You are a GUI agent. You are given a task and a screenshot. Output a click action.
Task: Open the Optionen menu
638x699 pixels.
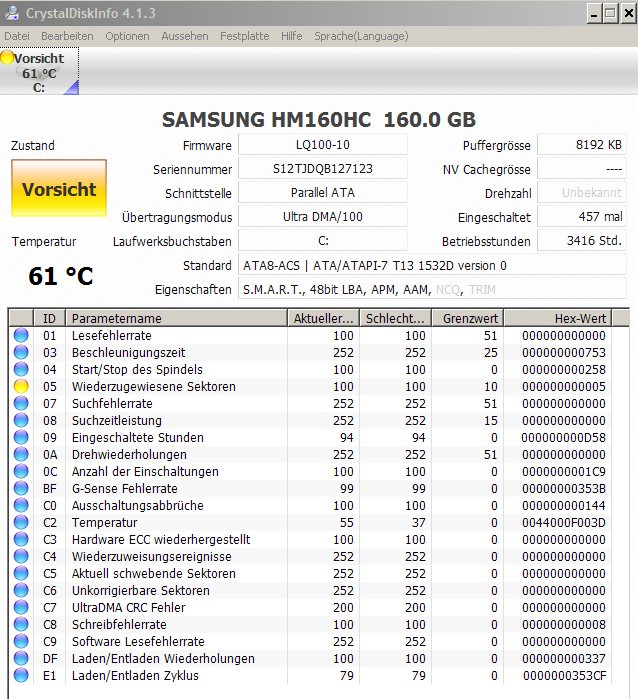coord(128,36)
